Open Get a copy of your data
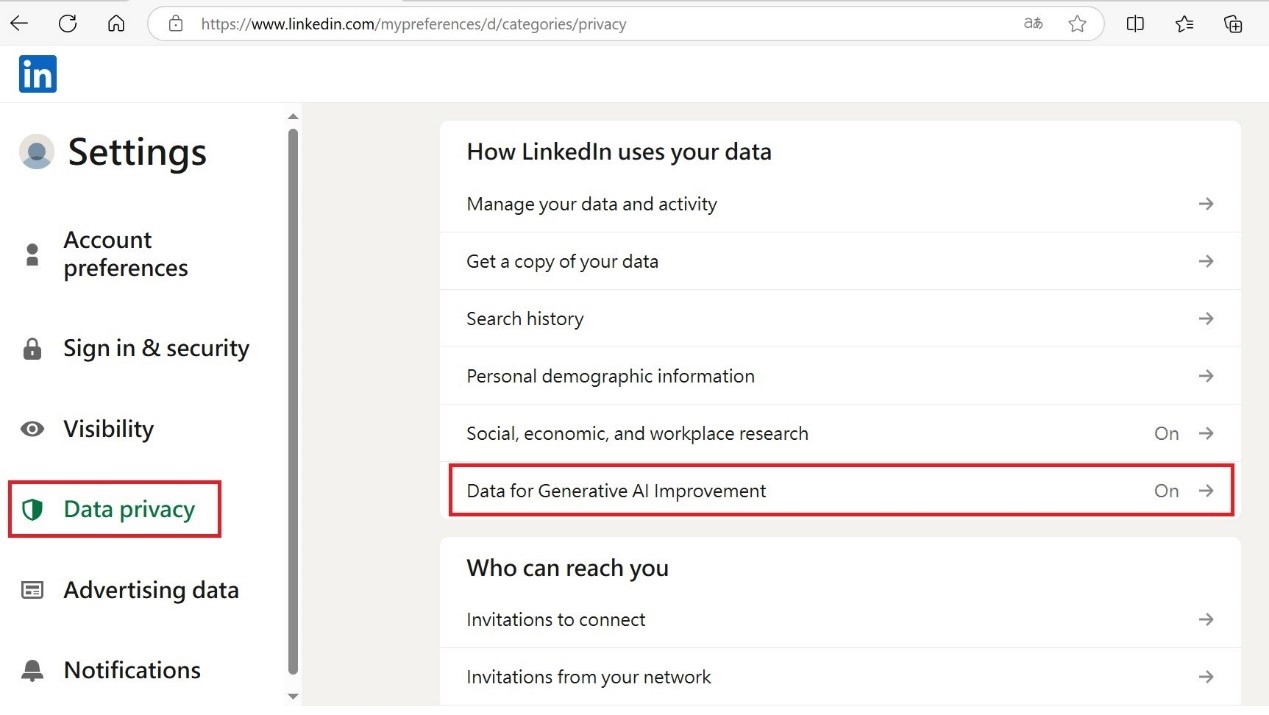The height and width of the screenshot is (715, 1269). click(840, 261)
